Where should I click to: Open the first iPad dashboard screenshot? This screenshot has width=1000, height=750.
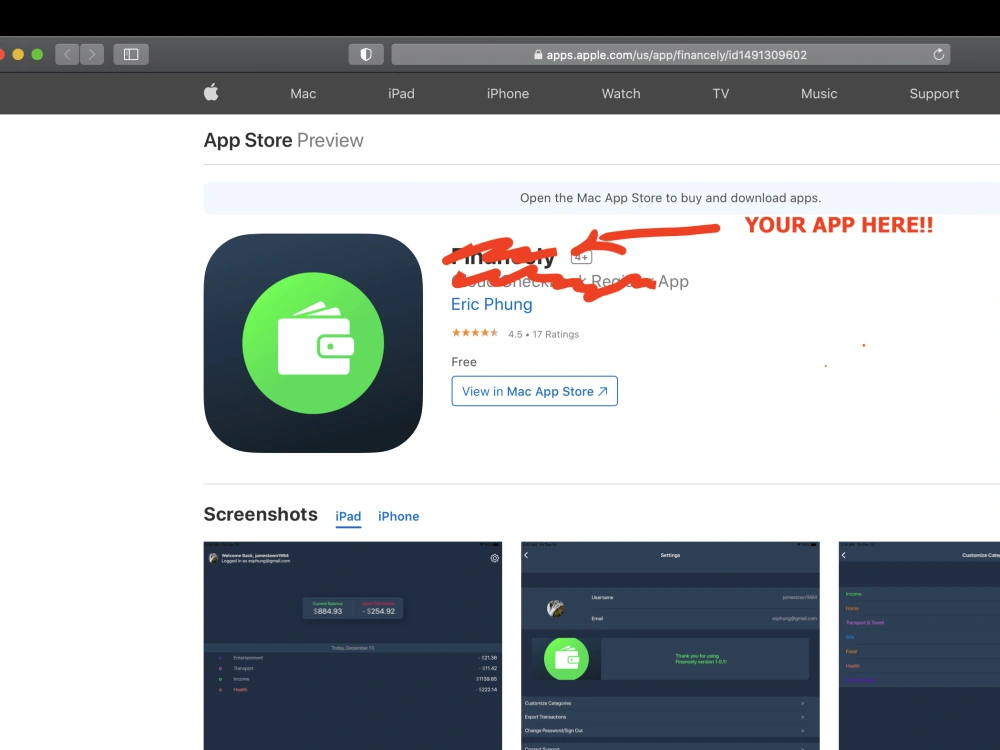tap(353, 646)
